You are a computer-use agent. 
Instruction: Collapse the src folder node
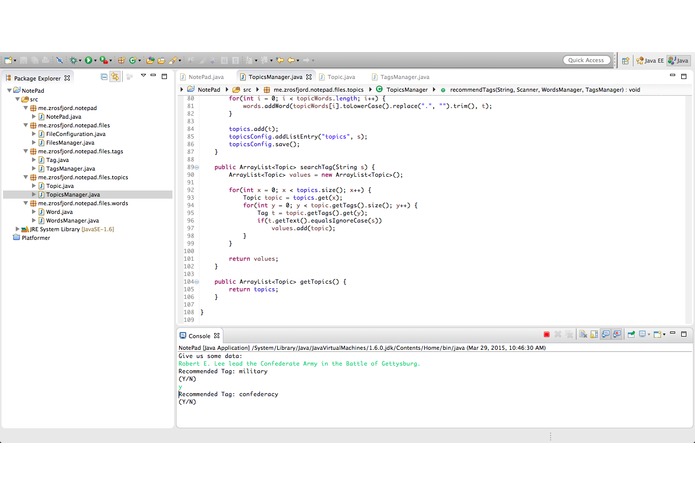(x=18, y=99)
